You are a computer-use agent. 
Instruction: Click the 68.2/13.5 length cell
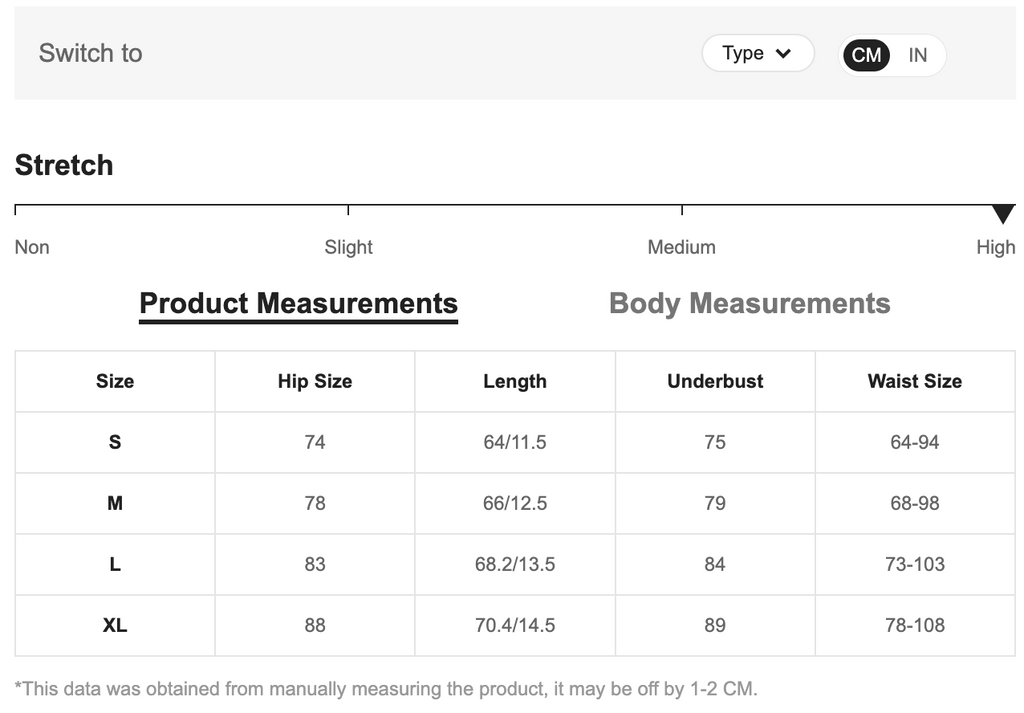pyautogui.click(x=515, y=564)
